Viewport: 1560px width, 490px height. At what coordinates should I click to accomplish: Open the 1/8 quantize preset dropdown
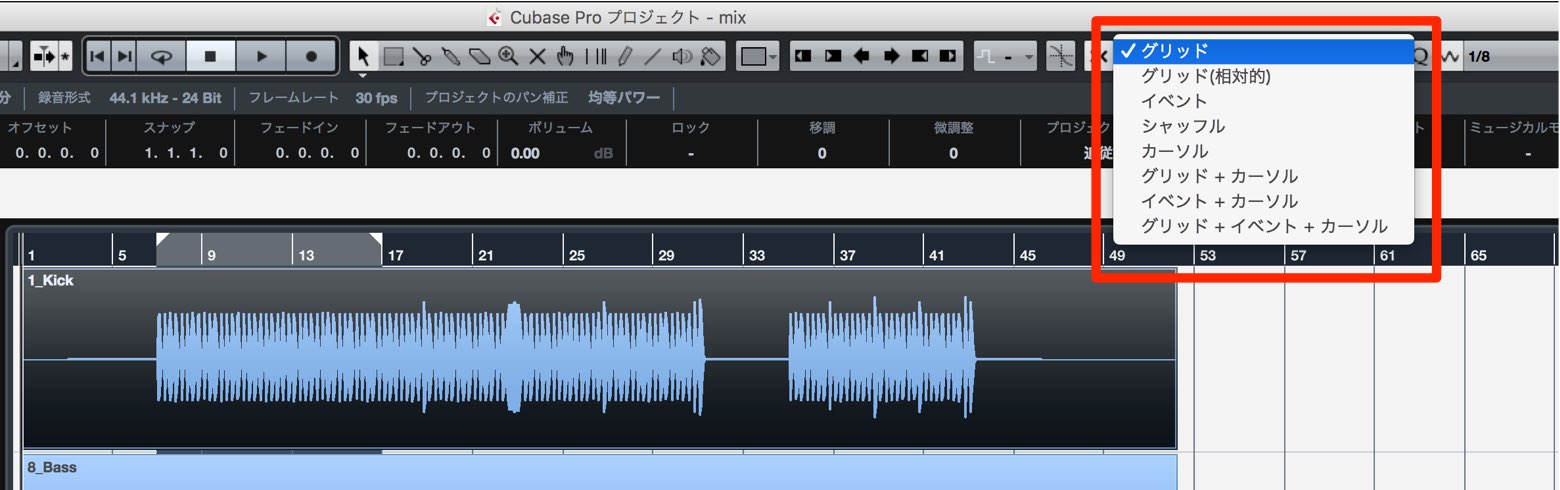pyautogui.click(x=1510, y=57)
